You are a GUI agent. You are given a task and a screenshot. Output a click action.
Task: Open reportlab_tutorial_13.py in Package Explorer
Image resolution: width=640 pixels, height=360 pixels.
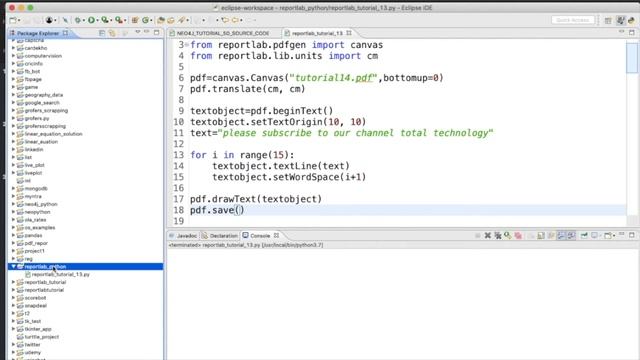click(60, 274)
